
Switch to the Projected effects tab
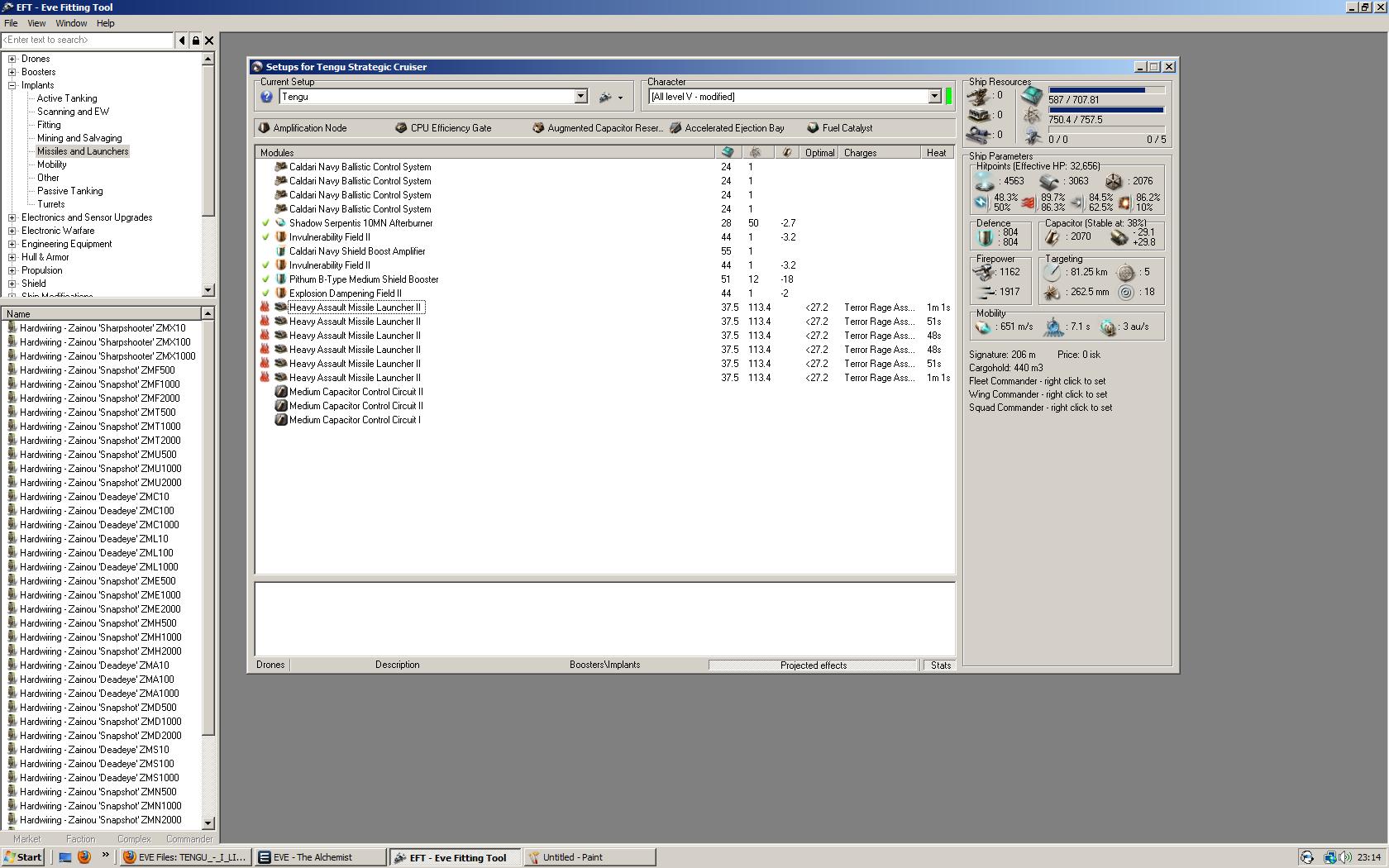[814, 665]
